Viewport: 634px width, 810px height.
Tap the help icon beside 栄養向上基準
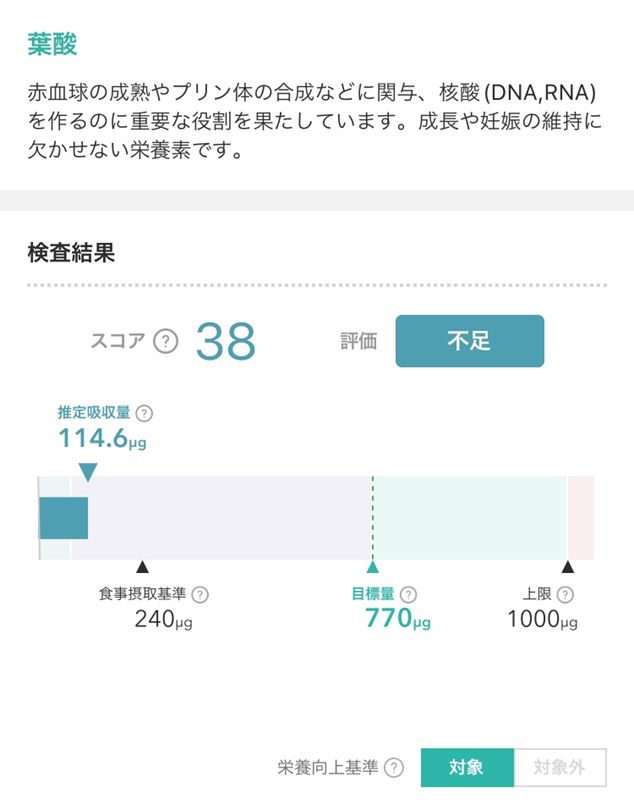pos(394,768)
